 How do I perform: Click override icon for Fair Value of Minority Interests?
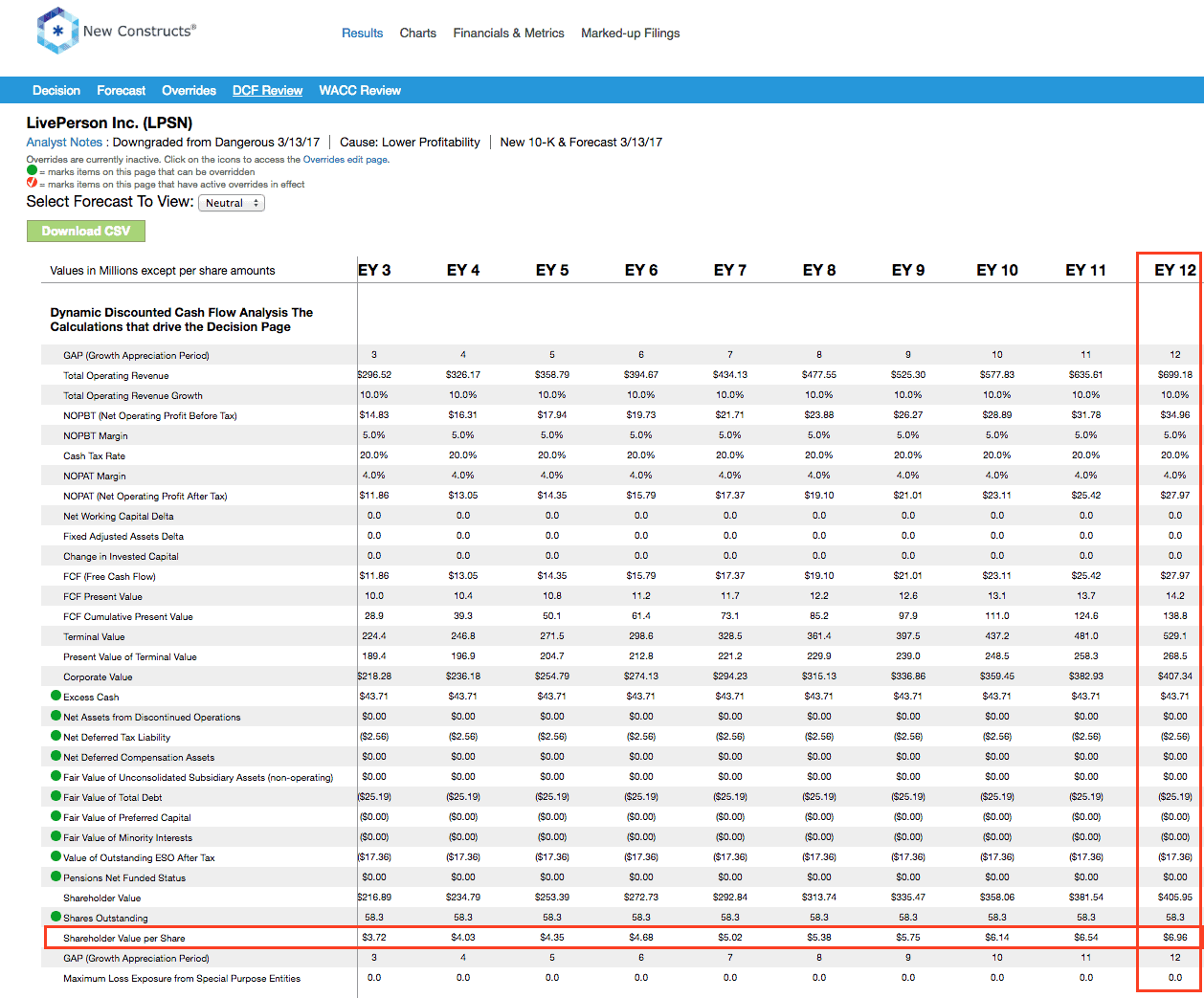click(x=56, y=836)
